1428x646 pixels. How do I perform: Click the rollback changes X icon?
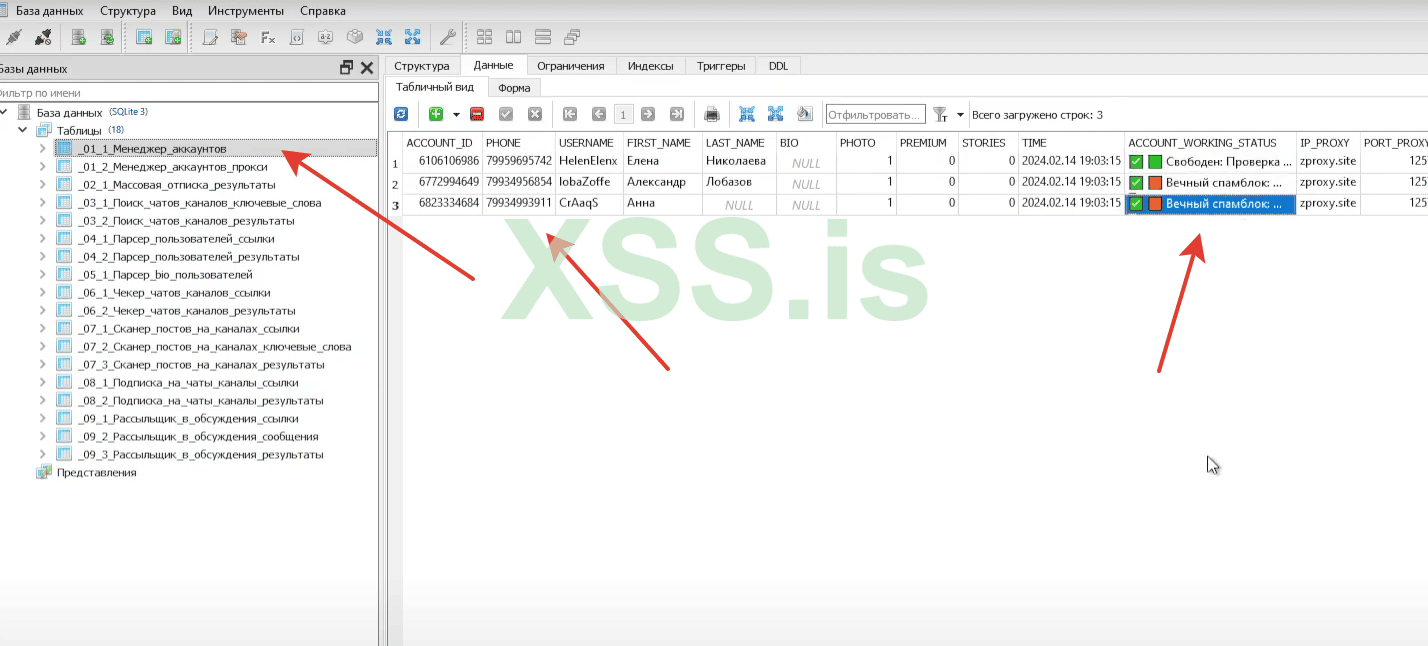tap(535, 114)
